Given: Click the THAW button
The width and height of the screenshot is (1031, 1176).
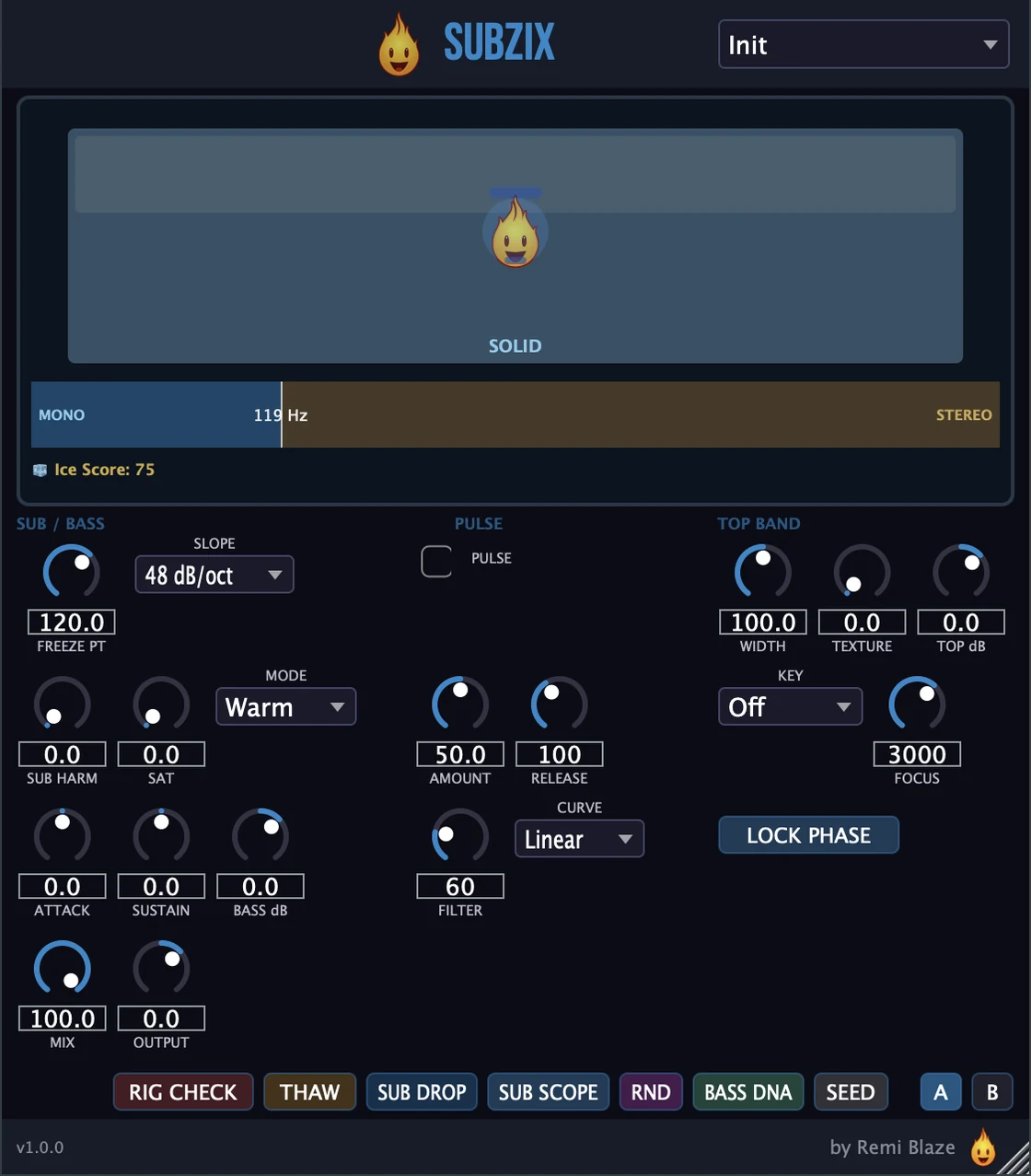Looking at the screenshot, I should pos(310,1092).
